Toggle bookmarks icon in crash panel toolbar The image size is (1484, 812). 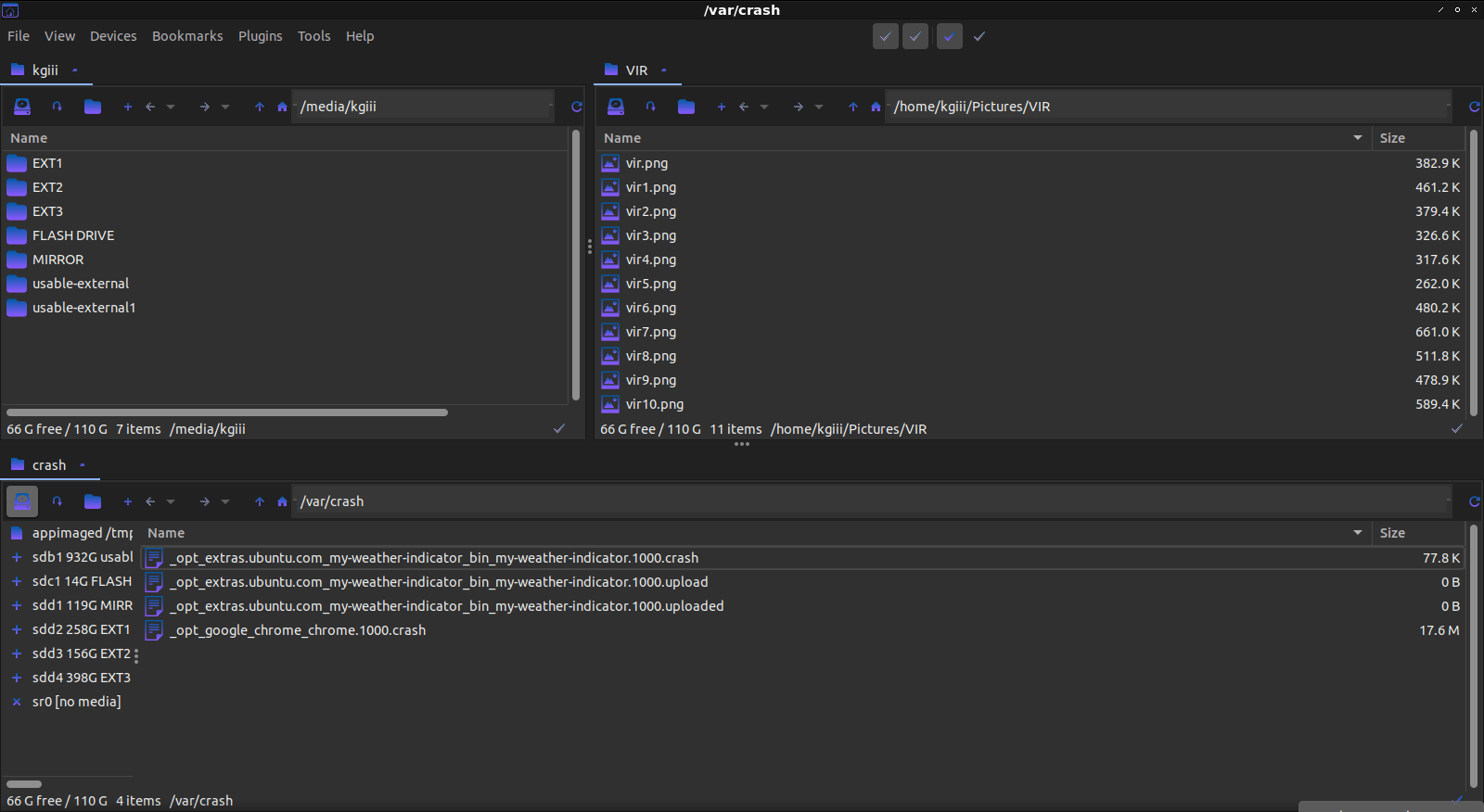[58, 501]
